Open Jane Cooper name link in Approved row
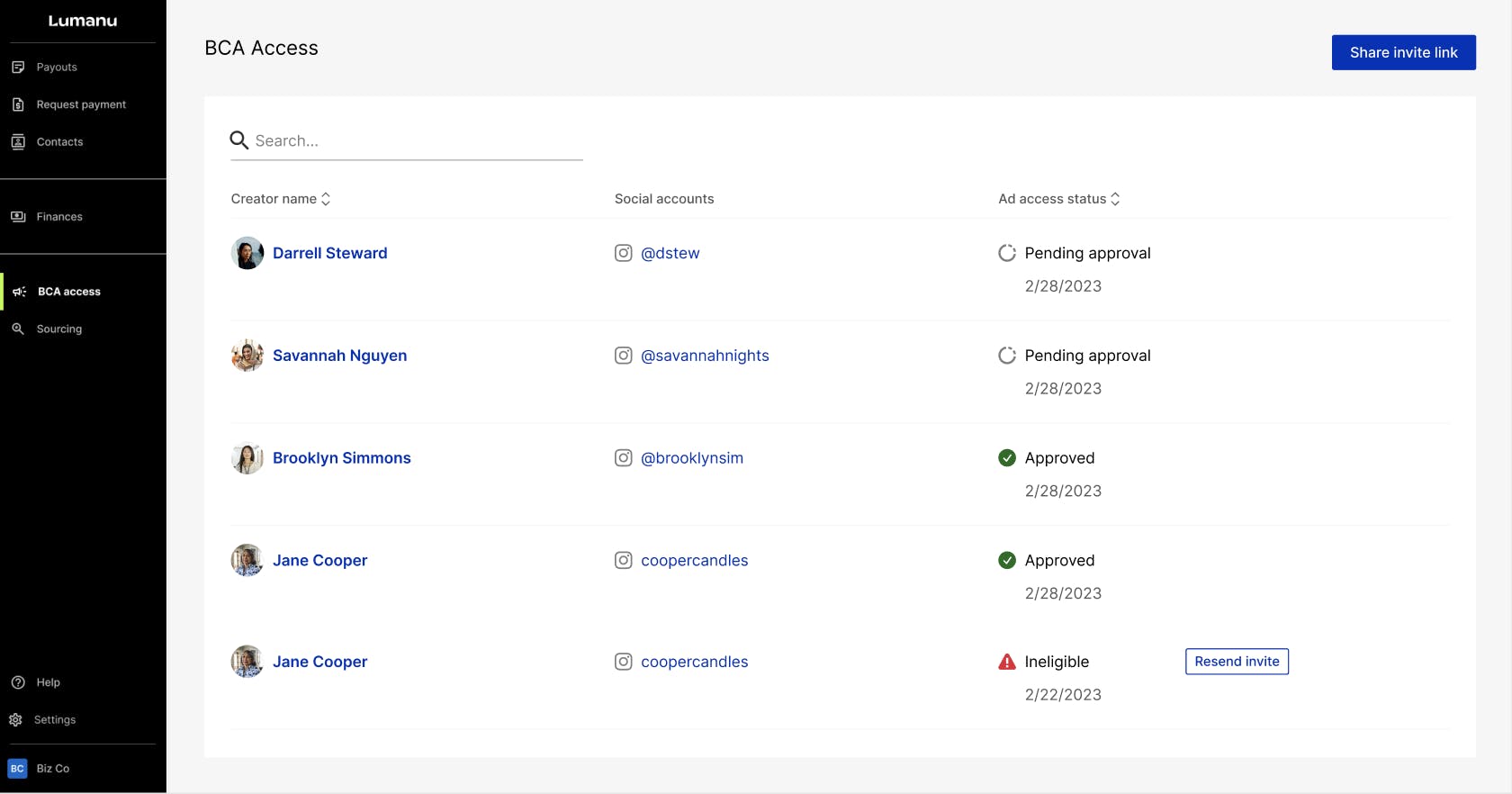This screenshot has width=1512, height=794. click(320, 561)
